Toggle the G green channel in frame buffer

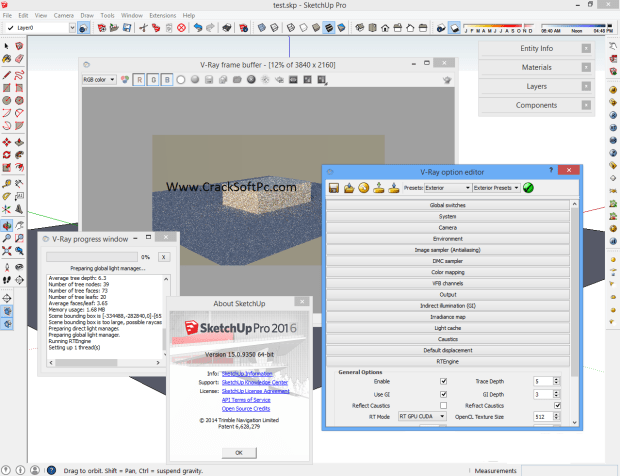pyautogui.click(x=153, y=80)
